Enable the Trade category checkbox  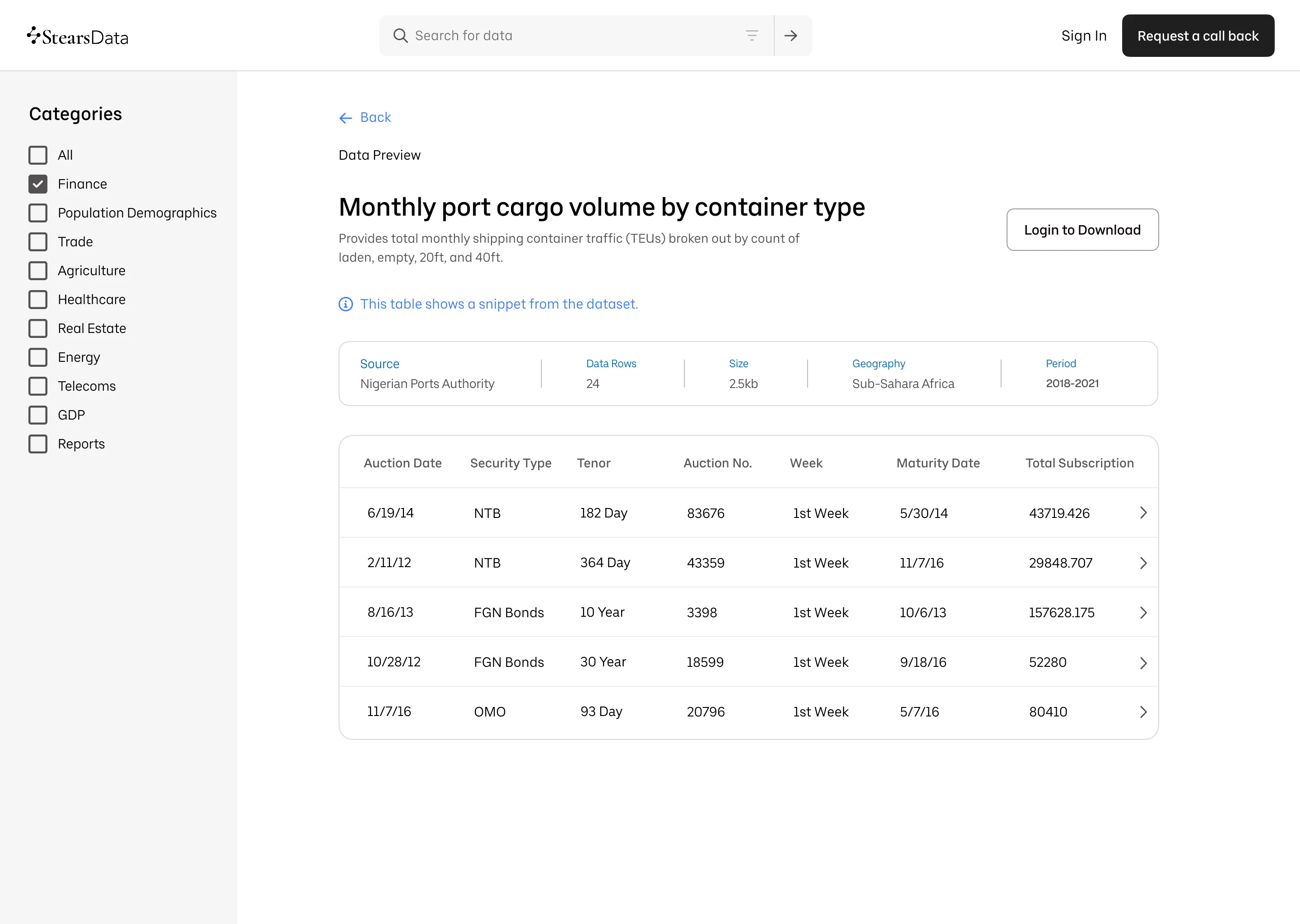(x=38, y=242)
